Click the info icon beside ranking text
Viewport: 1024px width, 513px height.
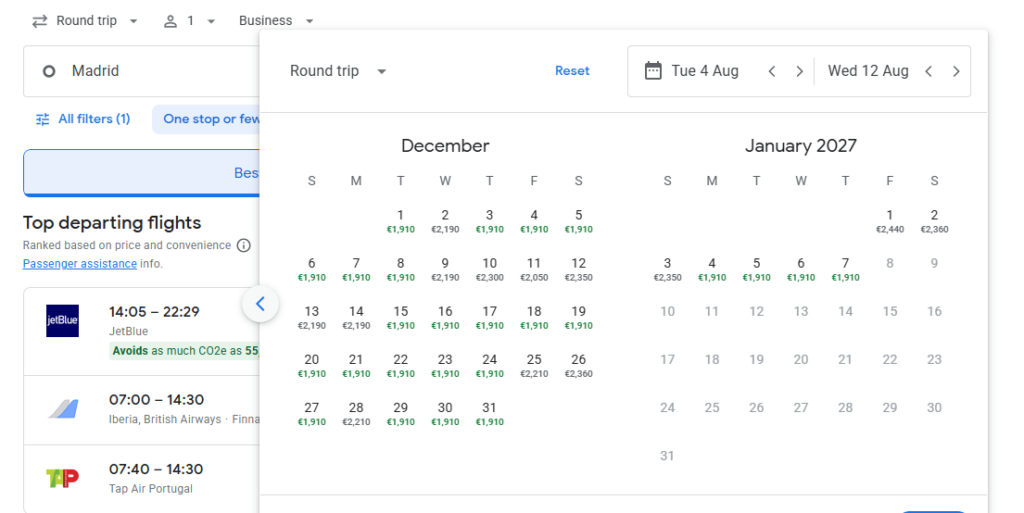point(244,246)
